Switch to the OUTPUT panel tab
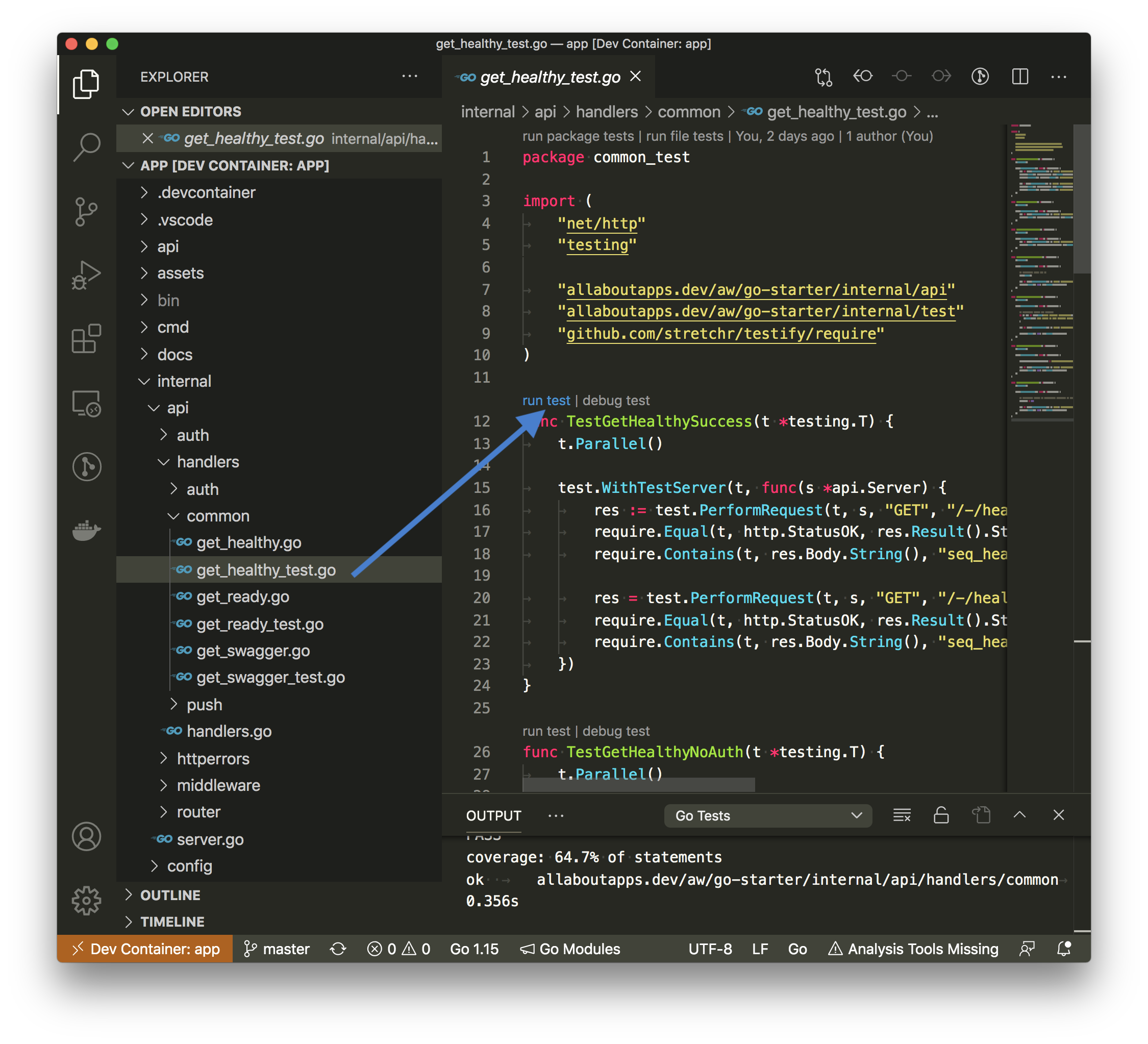Image resolution: width=1148 pixels, height=1044 pixels. coord(493,815)
